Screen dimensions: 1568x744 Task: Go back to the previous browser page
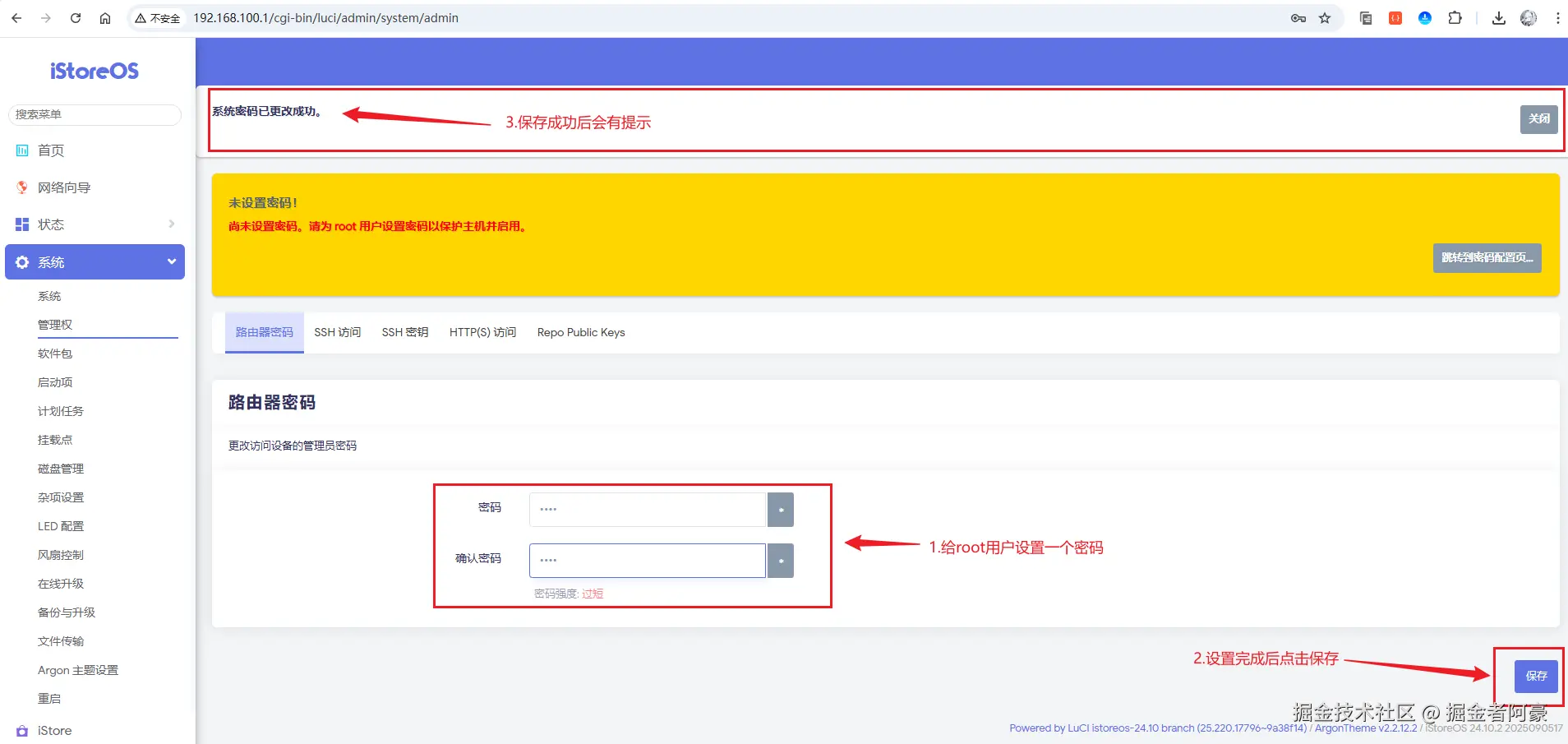click(x=16, y=18)
